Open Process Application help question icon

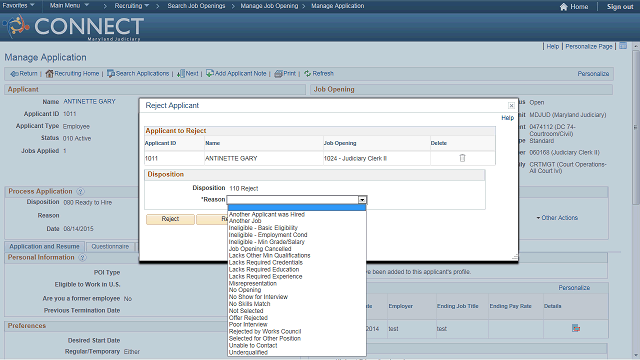(x=80, y=191)
